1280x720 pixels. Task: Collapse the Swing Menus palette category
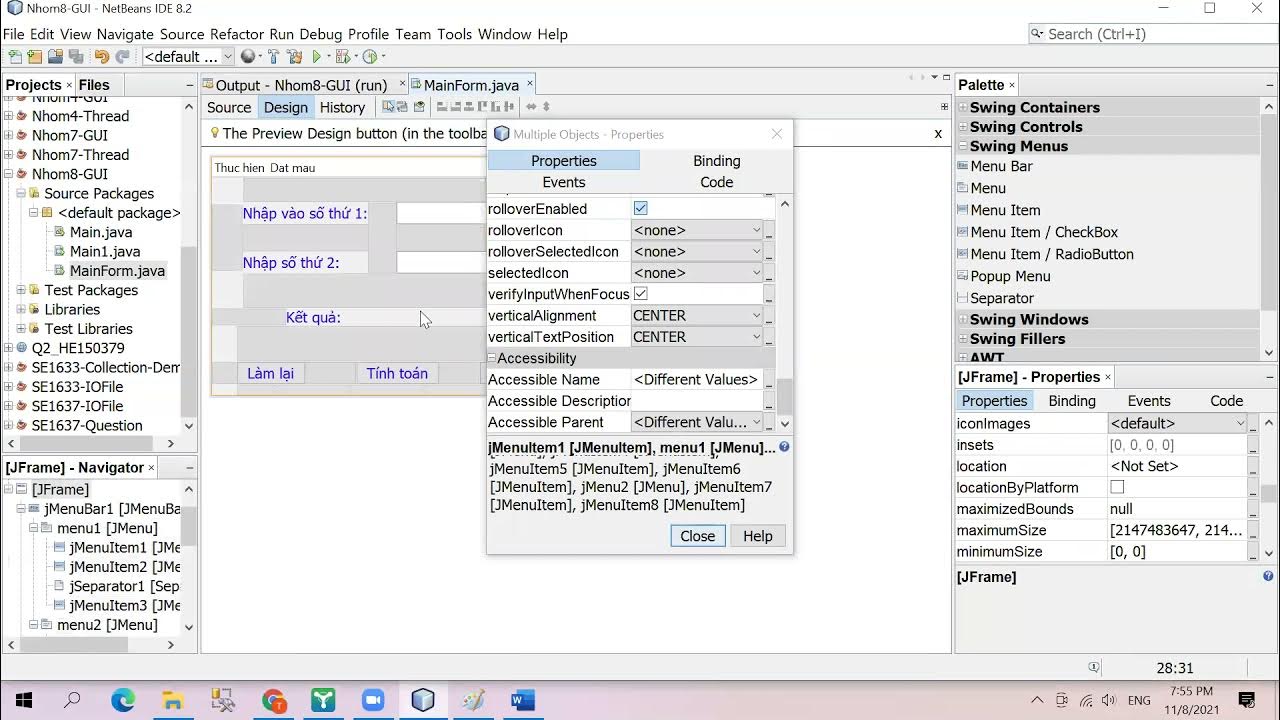pyautogui.click(x=963, y=146)
